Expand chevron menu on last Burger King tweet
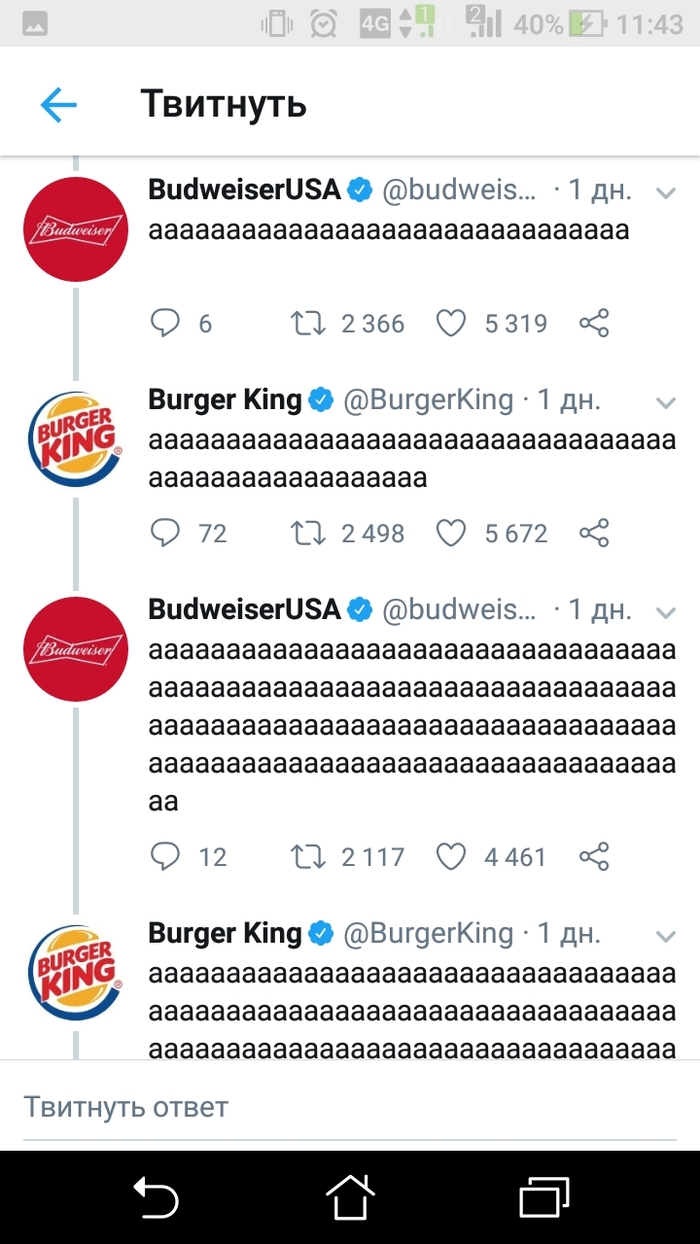700x1244 pixels. [666, 936]
